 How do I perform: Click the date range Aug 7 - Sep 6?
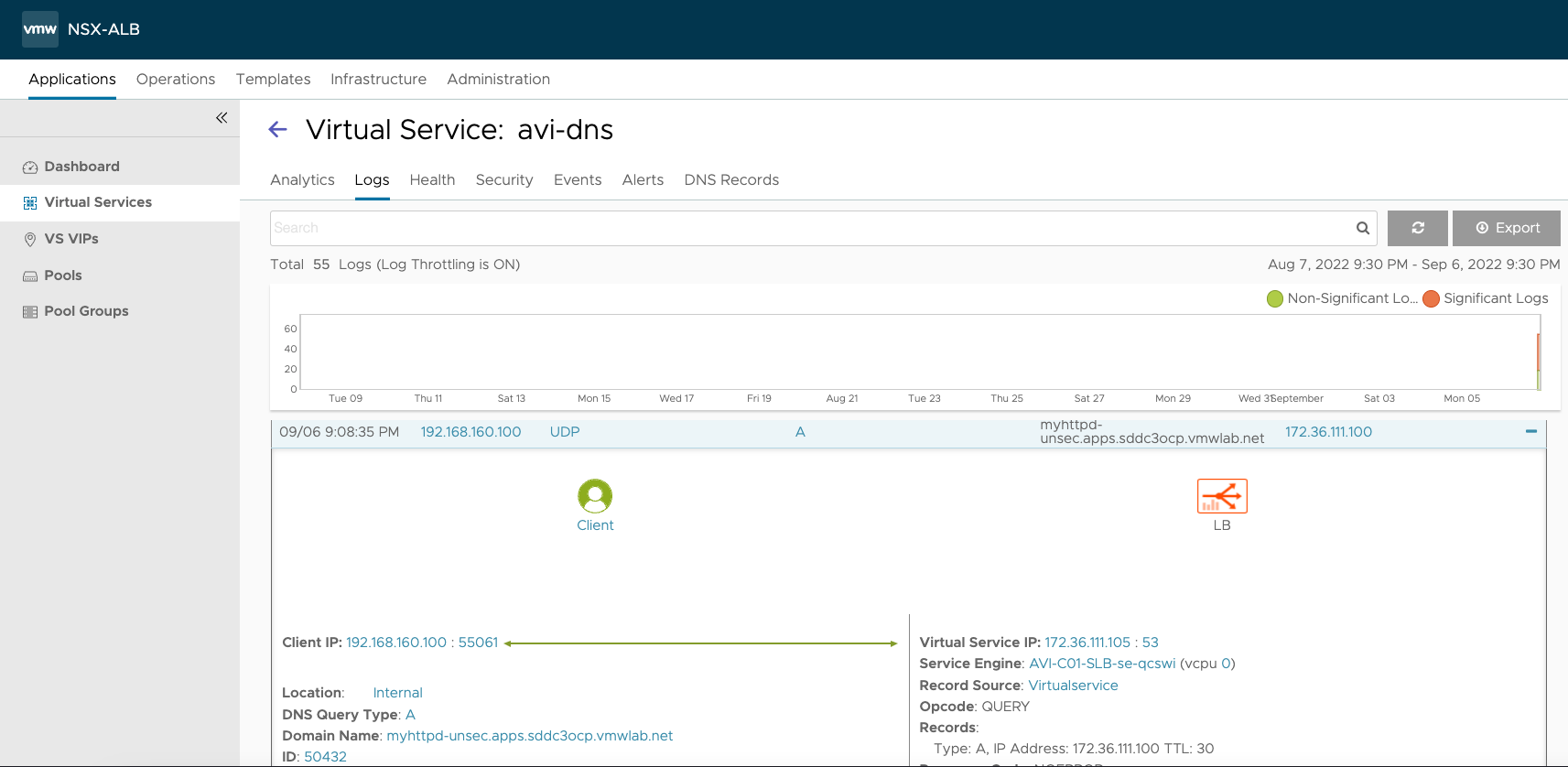(1414, 265)
